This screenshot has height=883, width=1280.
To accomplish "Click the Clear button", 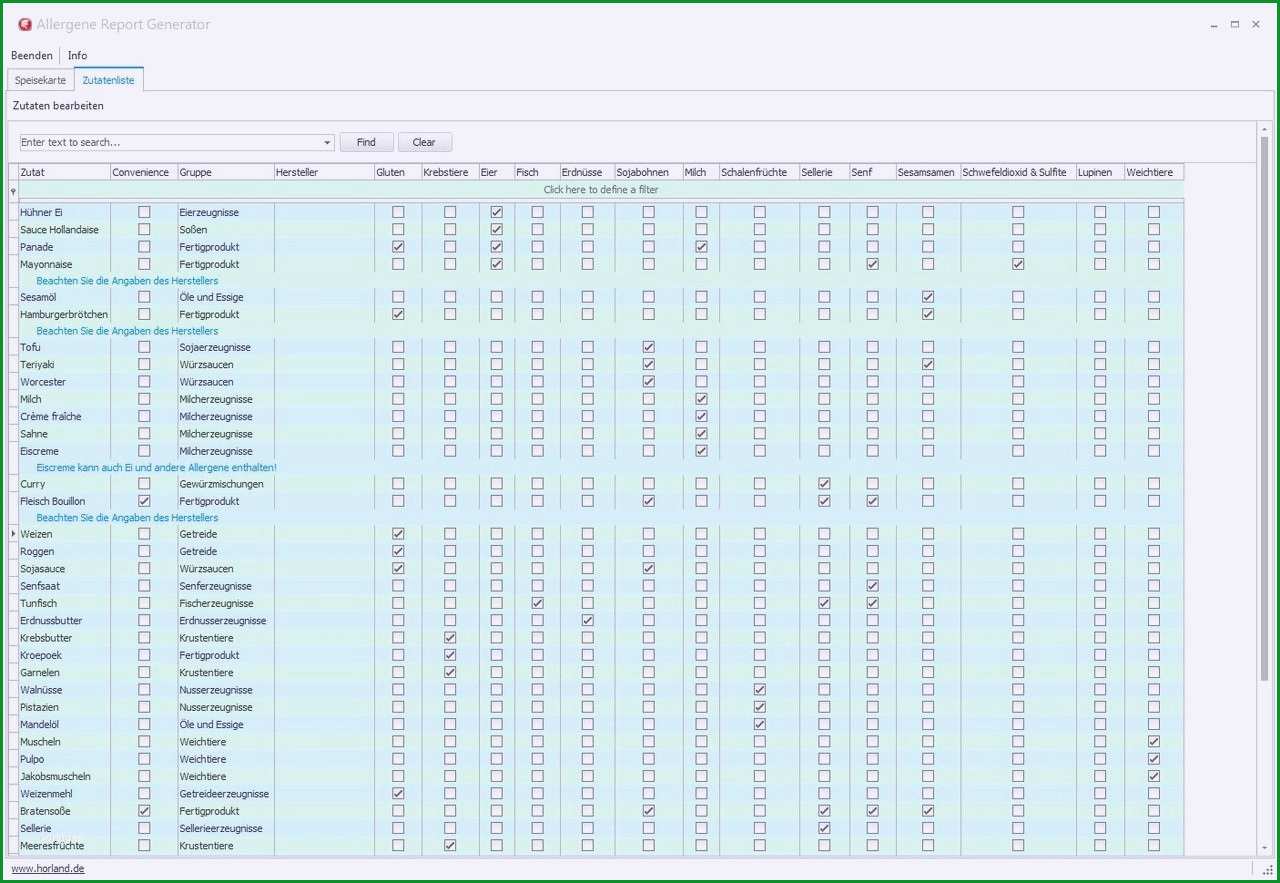I will (424, 143).
